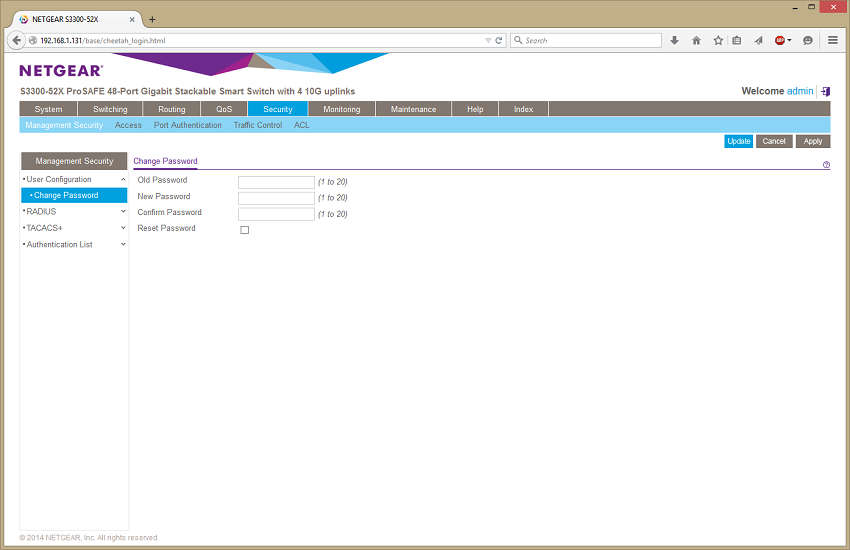Image resolution: width=850 pixels, height=550 pixels.
Task: Select Change Password in sidebar
Action: coord(74,195)
